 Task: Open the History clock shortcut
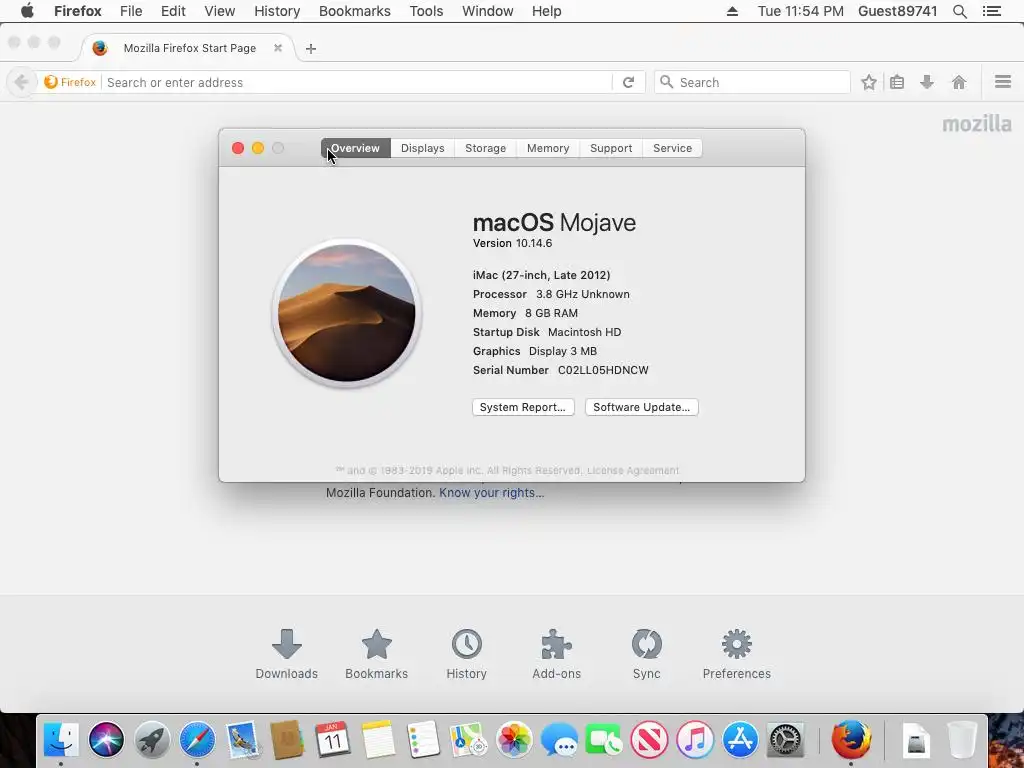click(466, 654)
